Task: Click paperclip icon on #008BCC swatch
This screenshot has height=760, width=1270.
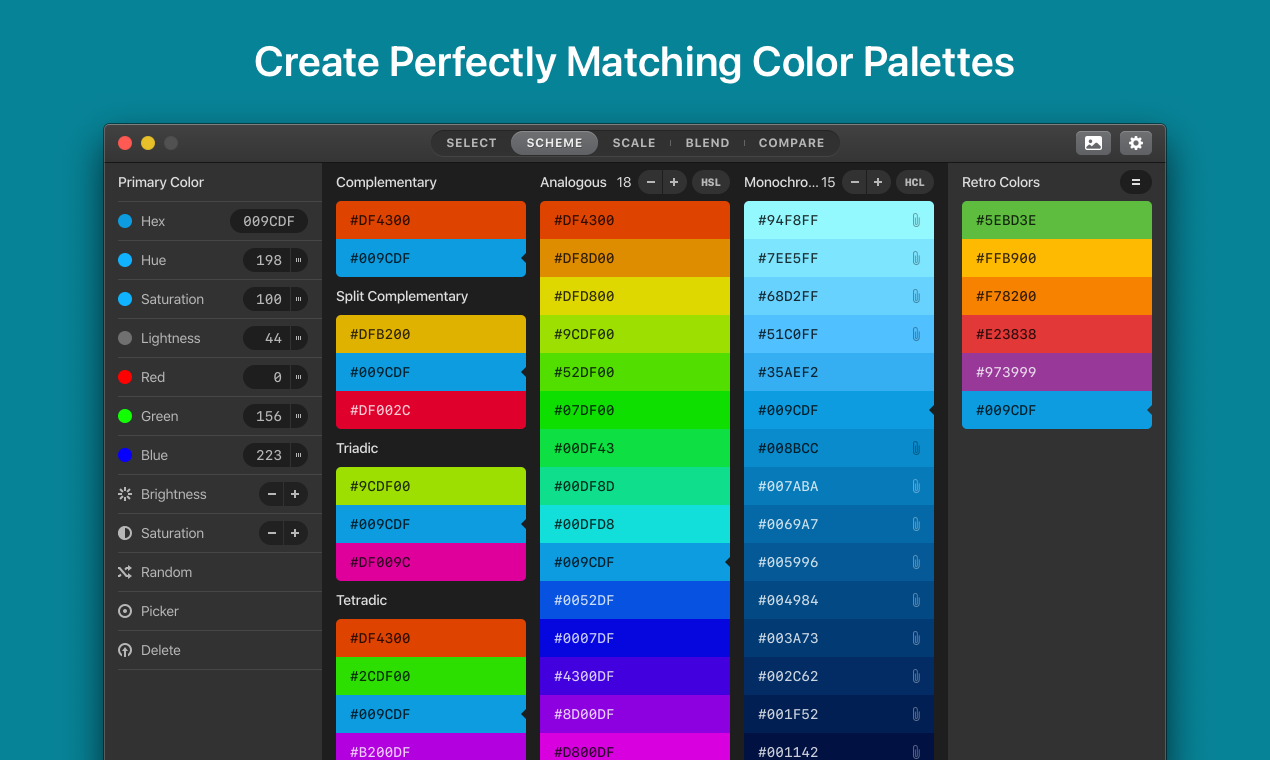Action: pos(915,448)
